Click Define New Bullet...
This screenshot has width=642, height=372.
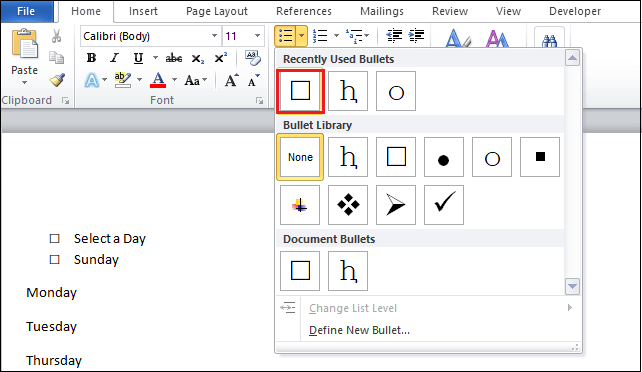[x=359, y=330]
